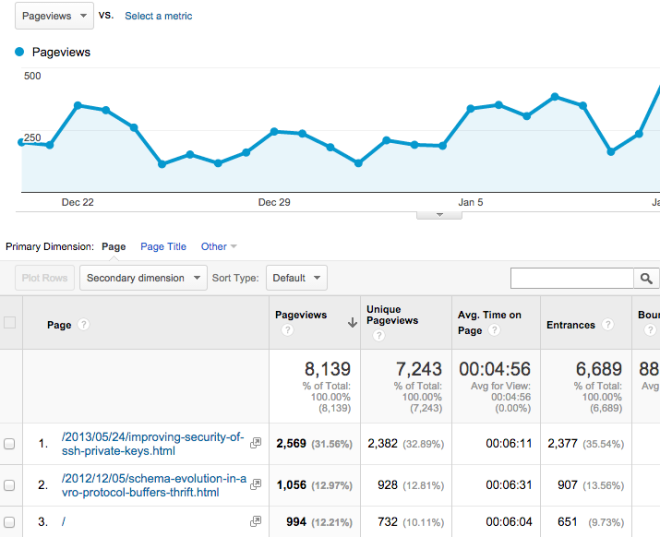660x537 pixels.
Task: Click the 8,139 total pageviews value
Action: click(327, 369)
